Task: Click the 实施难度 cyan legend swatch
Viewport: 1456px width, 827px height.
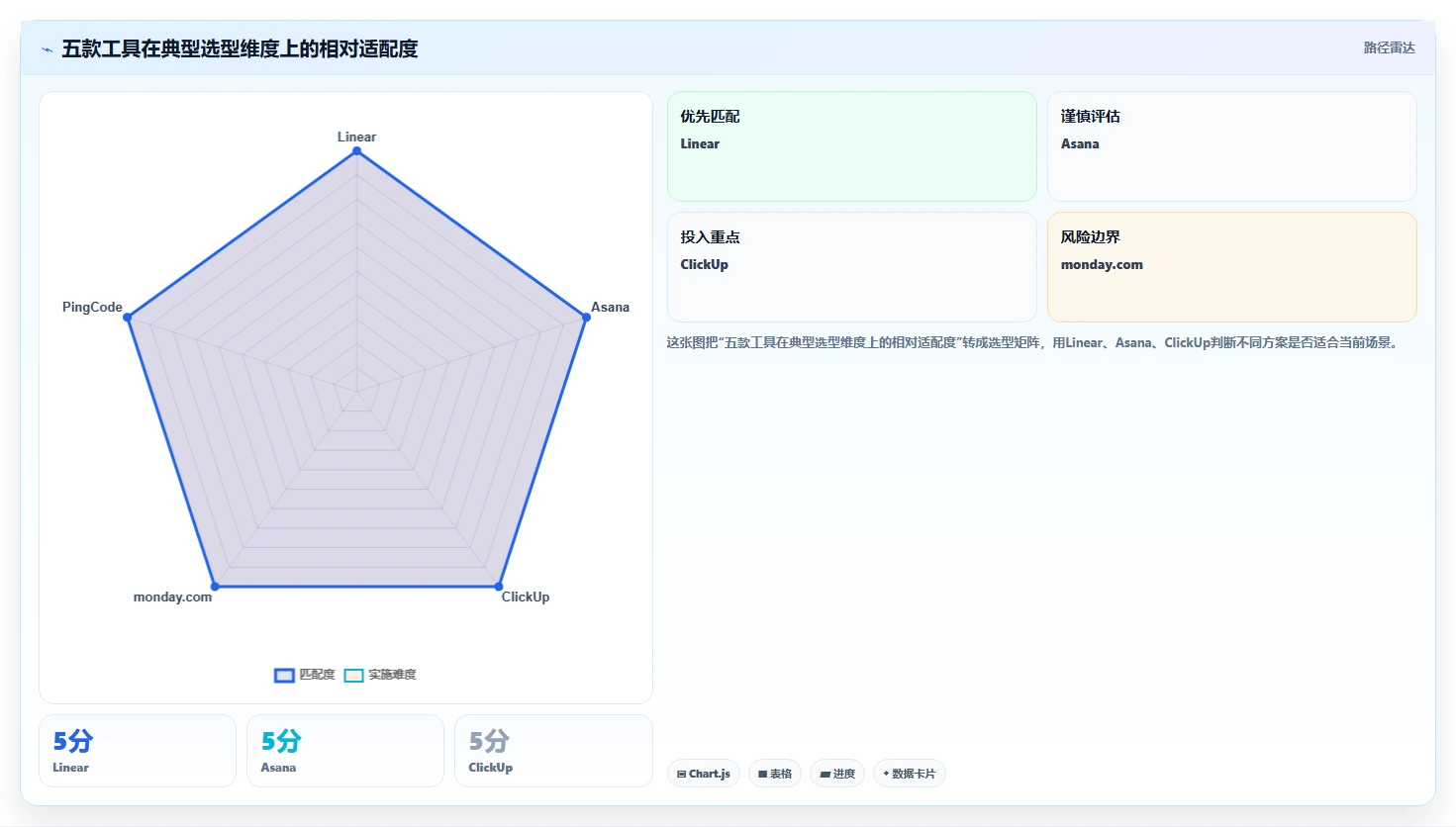Action: click(x=353, y=676)
